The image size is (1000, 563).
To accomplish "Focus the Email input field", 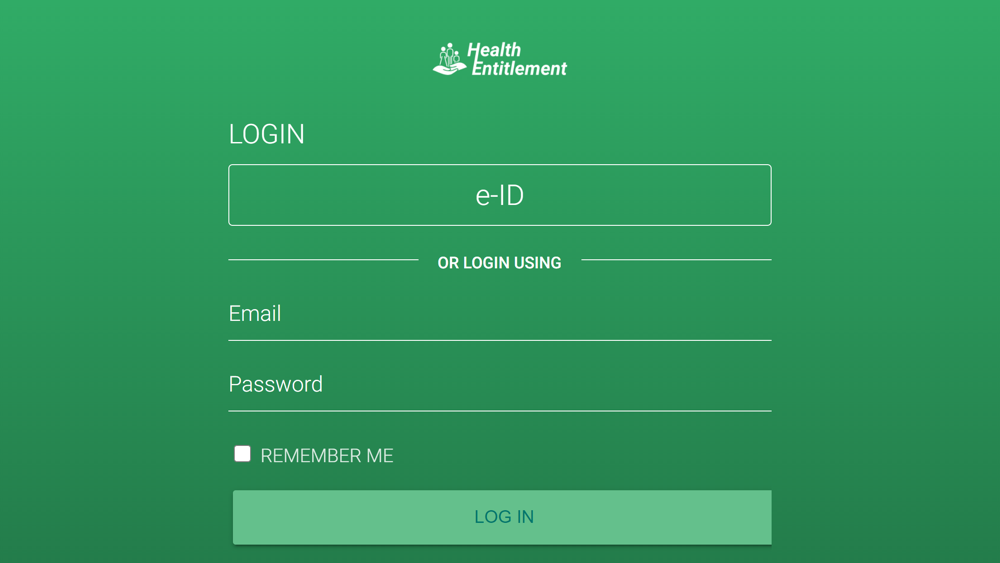I will [500, 314].
